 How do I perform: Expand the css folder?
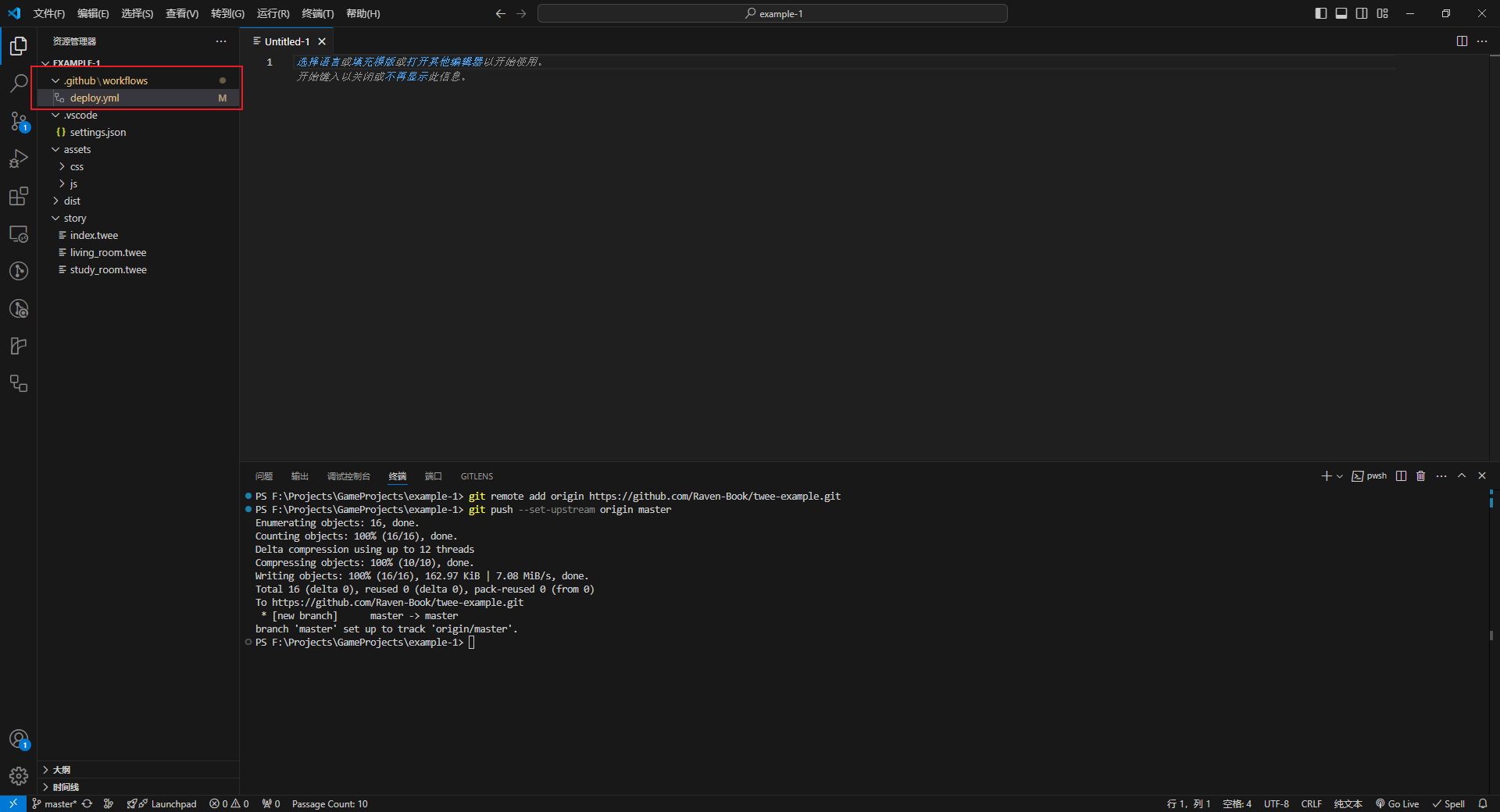pos(138,166)
